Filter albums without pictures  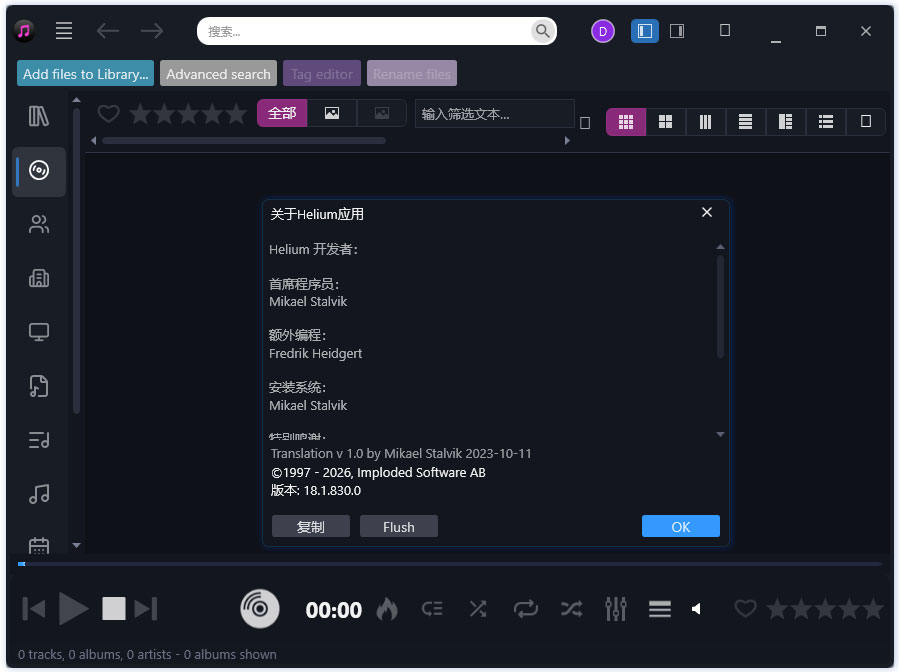(x=382, y=113)
